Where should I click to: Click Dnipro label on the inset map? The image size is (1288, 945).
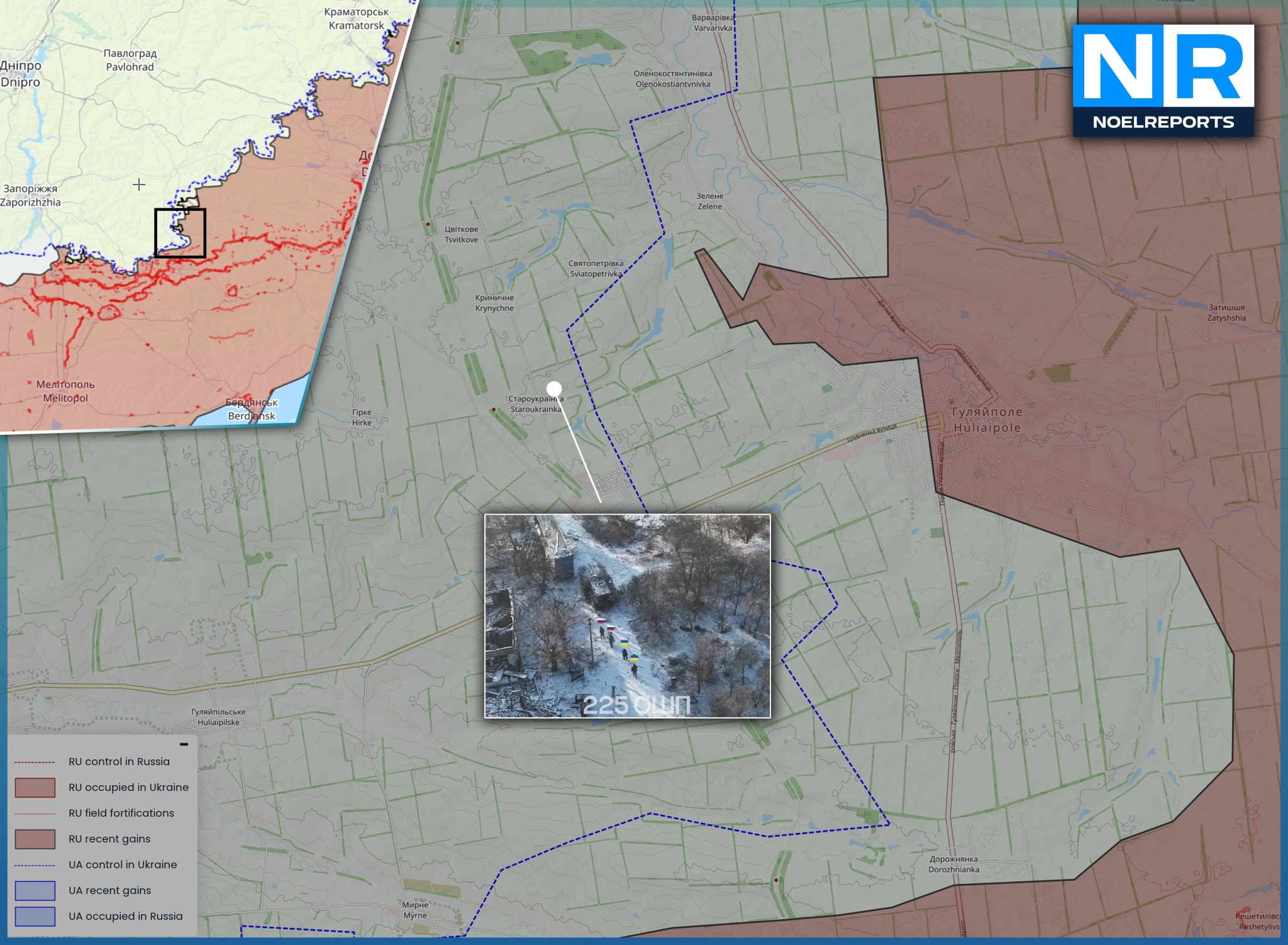tap(21, 74)
